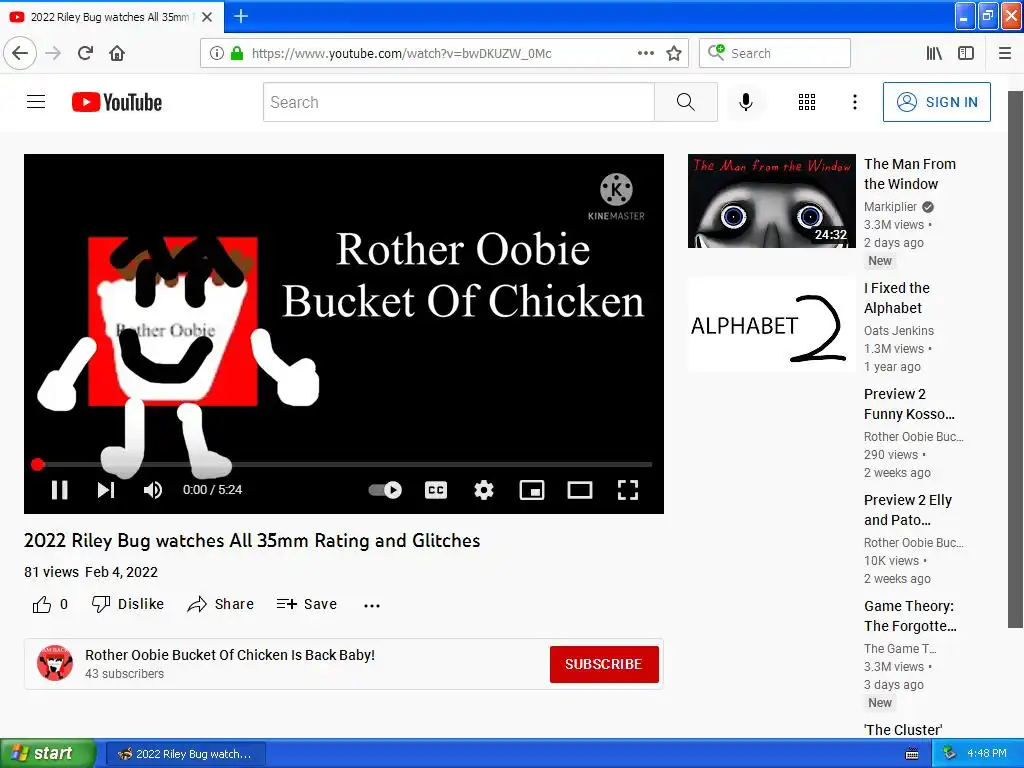Go back in browser
This screenshot has width=1024, height=768.
click(x=20, y=53)
